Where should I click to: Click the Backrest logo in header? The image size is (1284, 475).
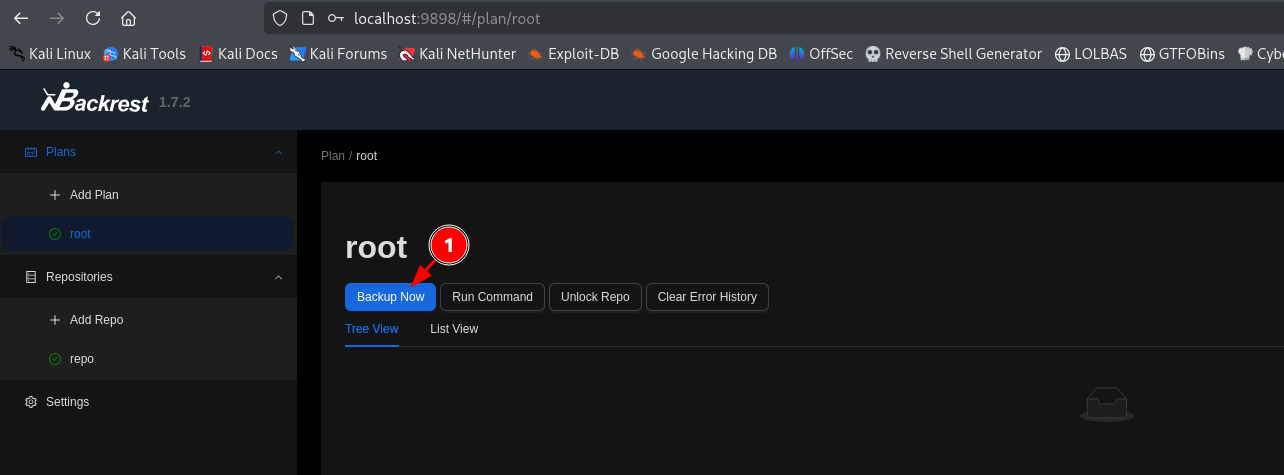(x=95, y=101)
